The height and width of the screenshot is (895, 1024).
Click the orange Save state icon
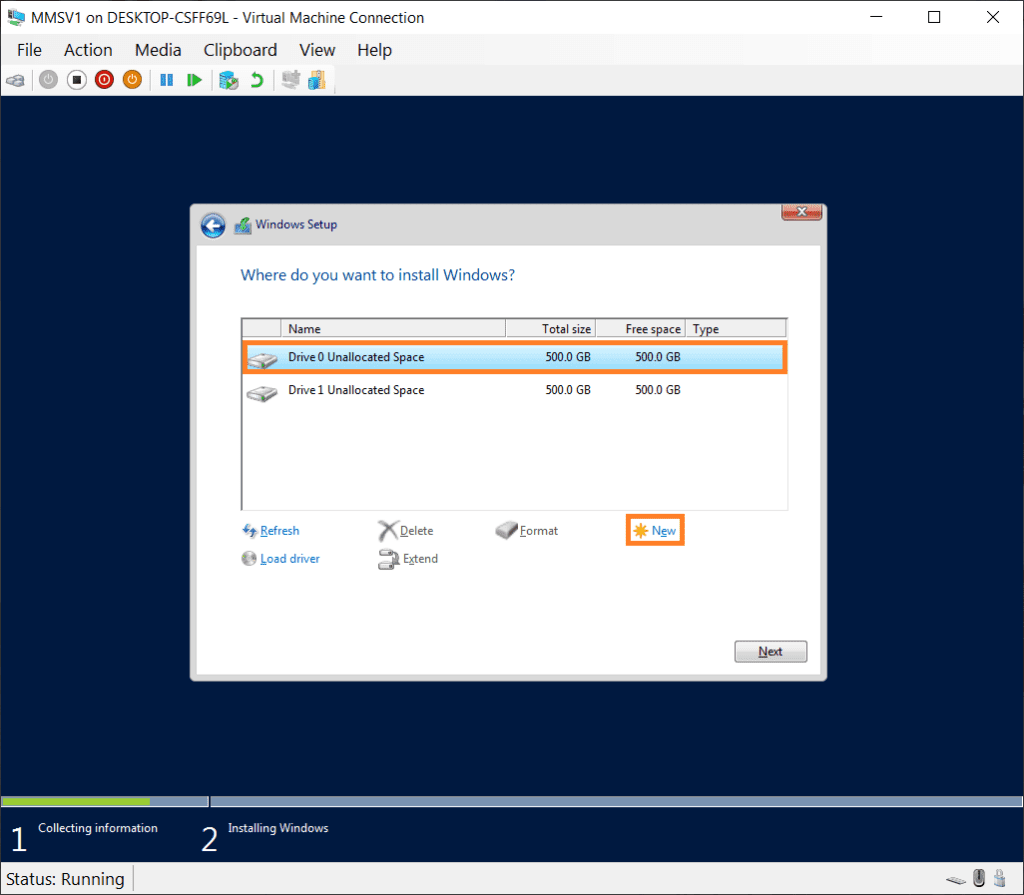[133, 80]
